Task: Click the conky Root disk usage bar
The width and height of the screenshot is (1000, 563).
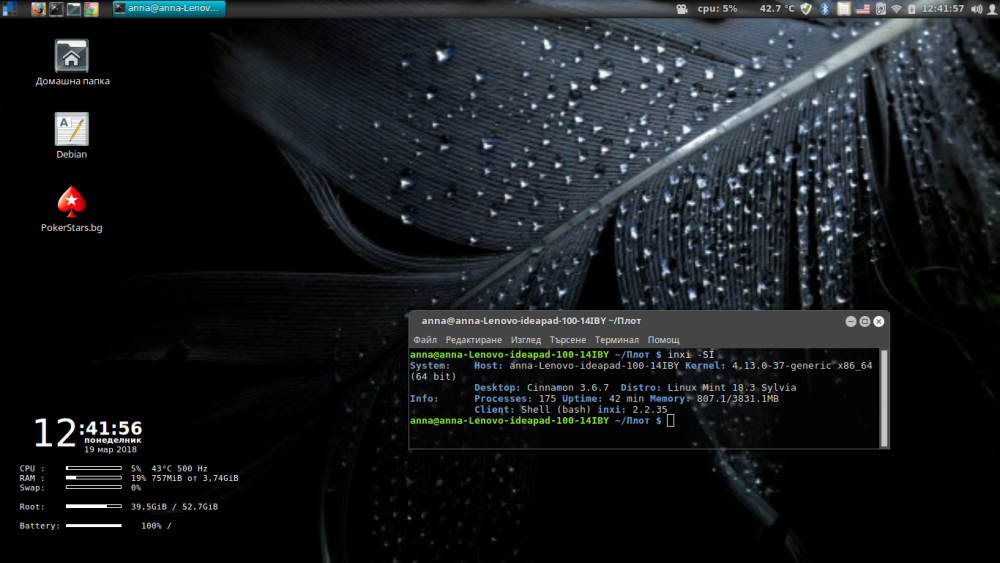Action: [x=94, y=506]
